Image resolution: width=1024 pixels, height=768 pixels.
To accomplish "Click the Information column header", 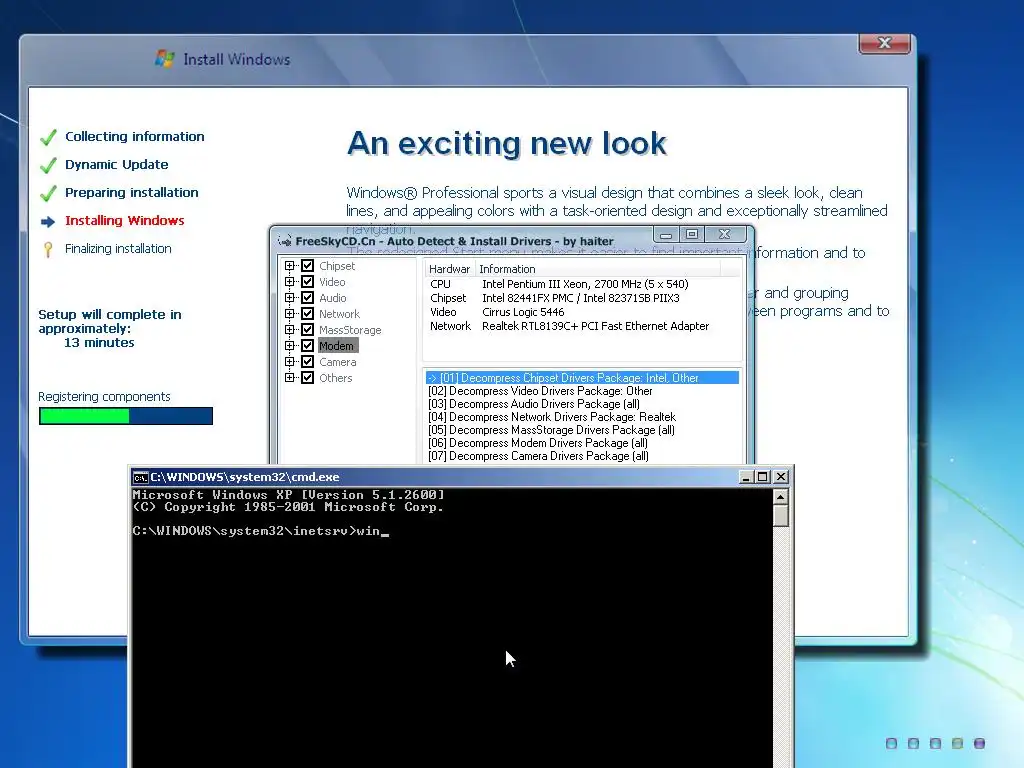I will [x=598, y=269].
